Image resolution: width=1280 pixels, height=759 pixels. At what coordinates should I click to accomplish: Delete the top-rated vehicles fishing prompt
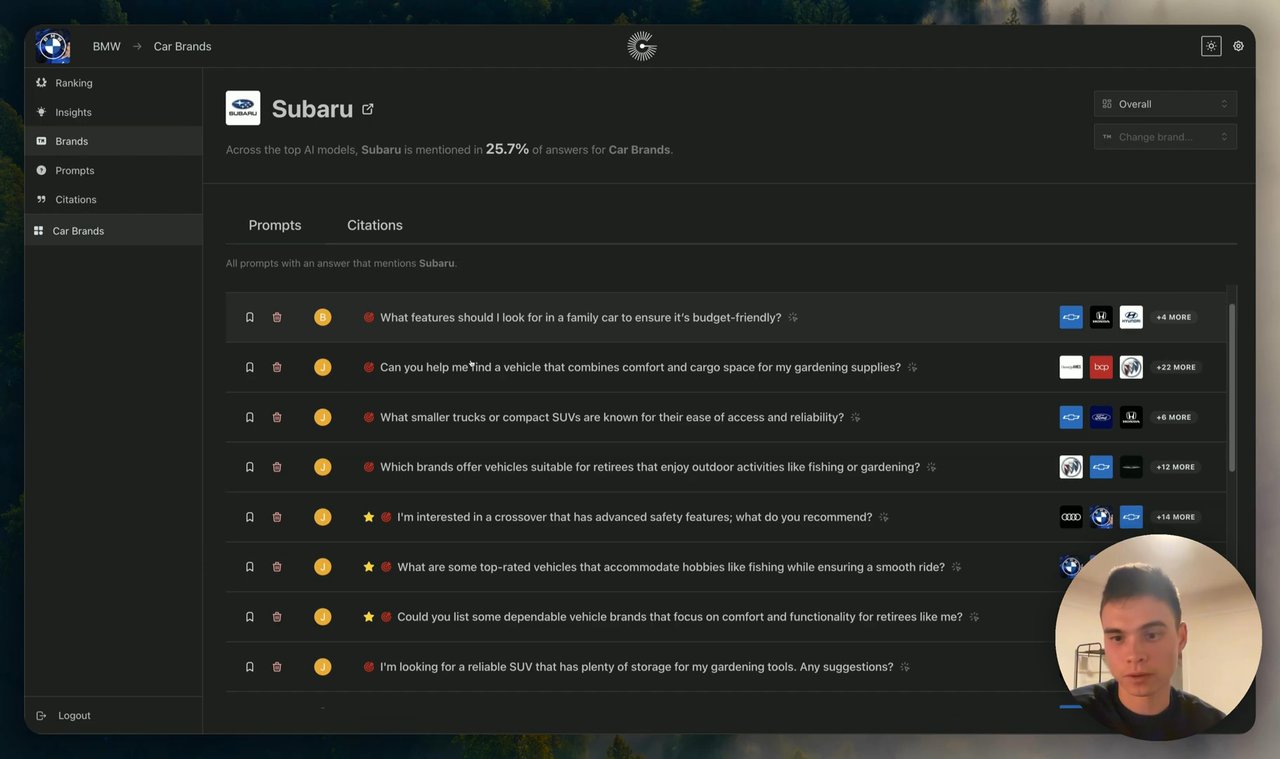pyautogui.click(x=277, y=567)
